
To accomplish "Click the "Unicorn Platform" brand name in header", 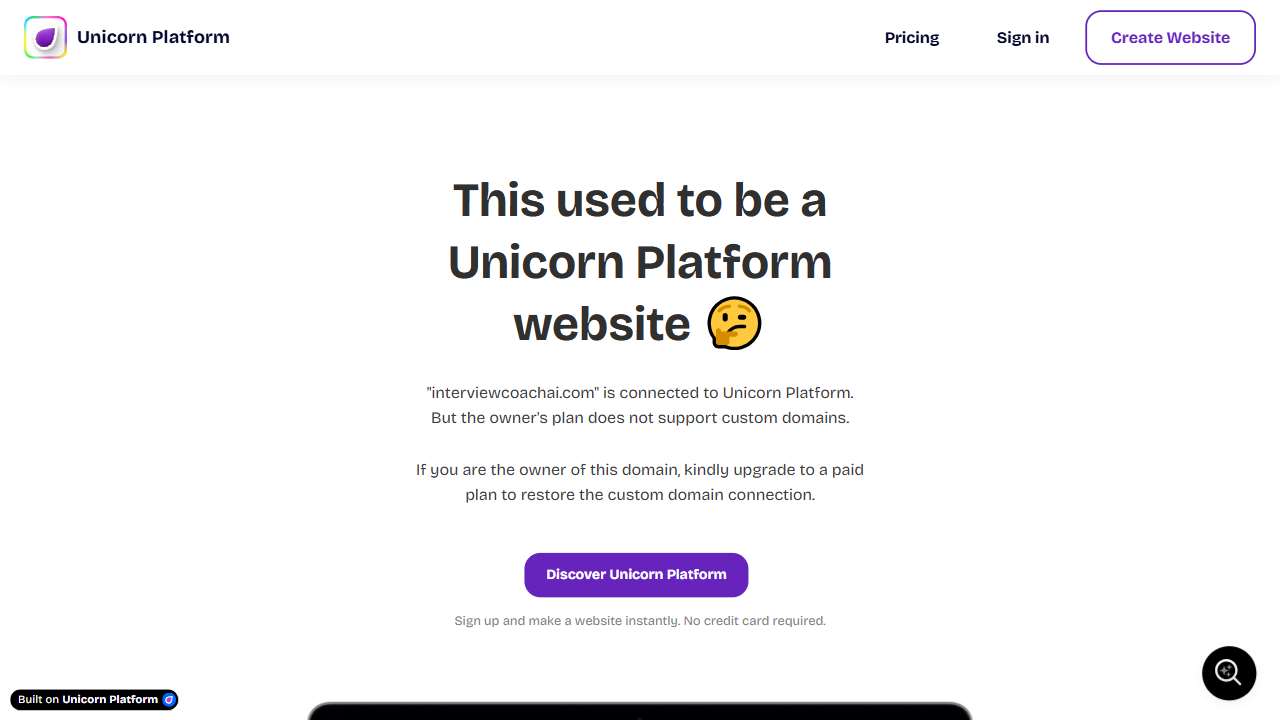I will click(153, 37).
